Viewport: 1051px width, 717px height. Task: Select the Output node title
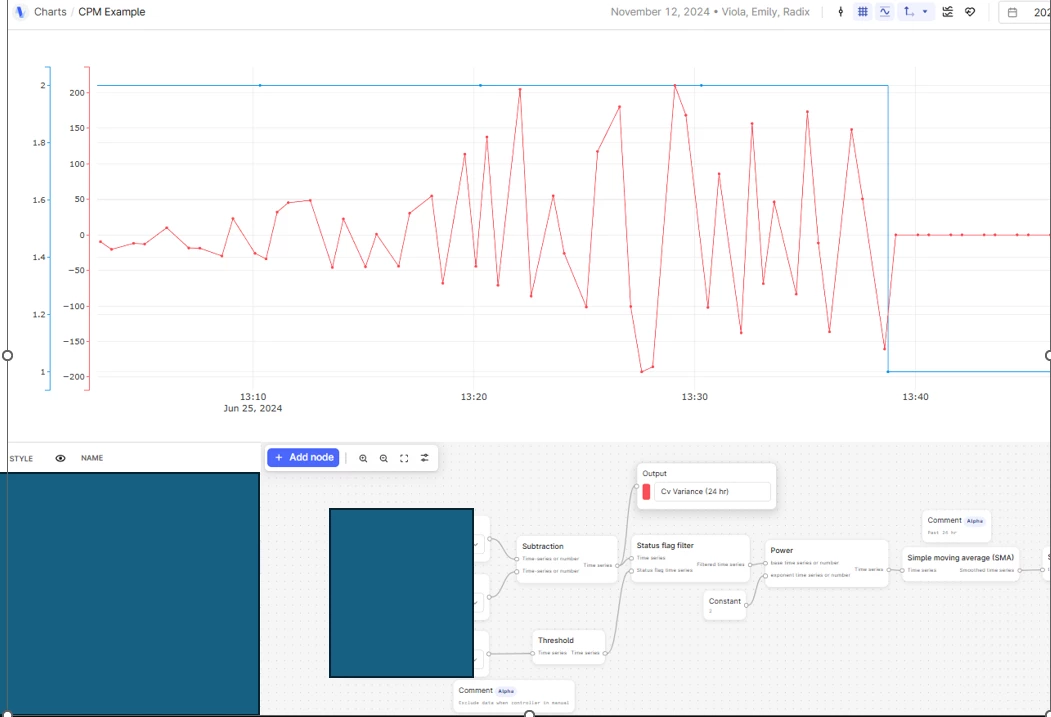654,474
